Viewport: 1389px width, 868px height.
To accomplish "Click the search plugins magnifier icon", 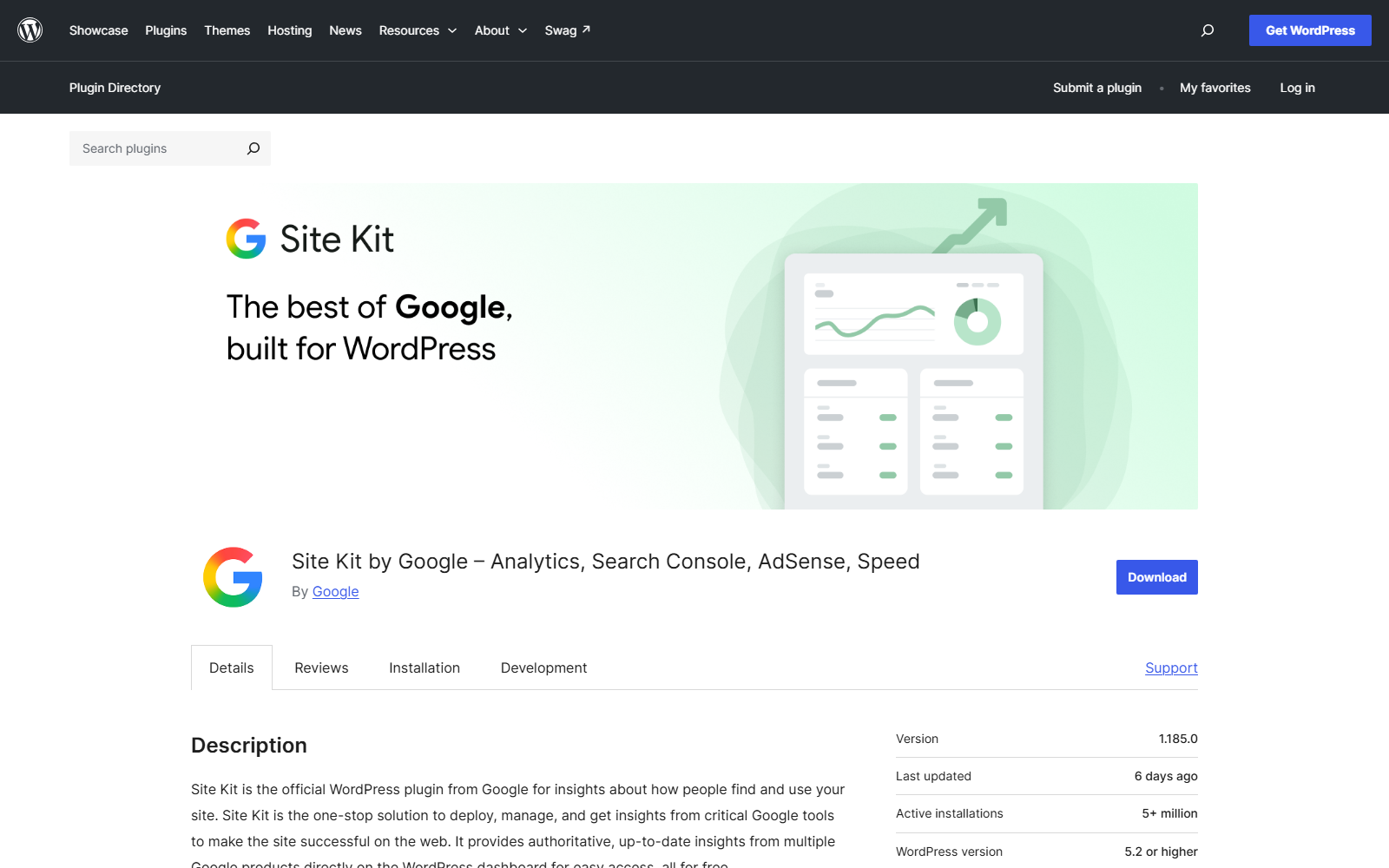I will (x=253, y=148).
